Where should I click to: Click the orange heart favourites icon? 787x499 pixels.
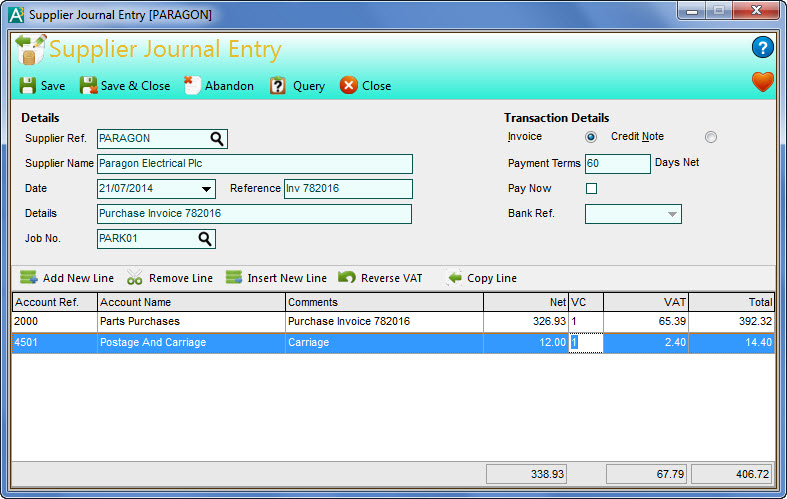click(x=763, y=82)
